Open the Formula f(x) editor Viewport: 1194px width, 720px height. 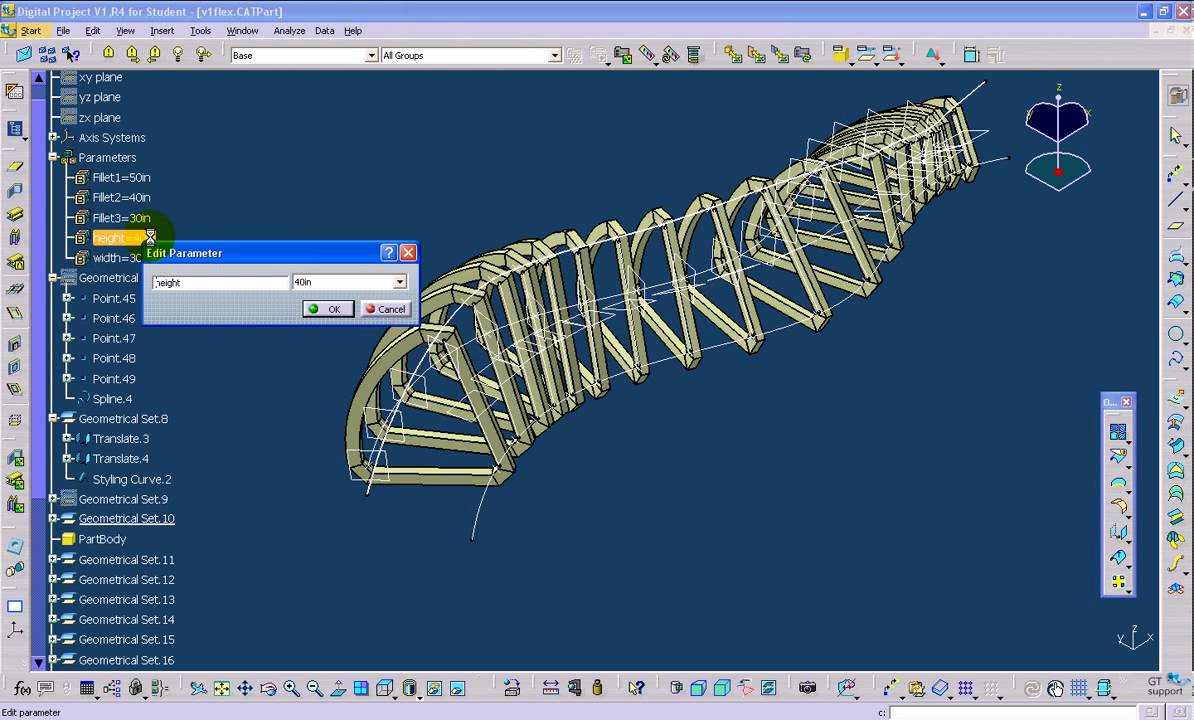click(22, 689)
